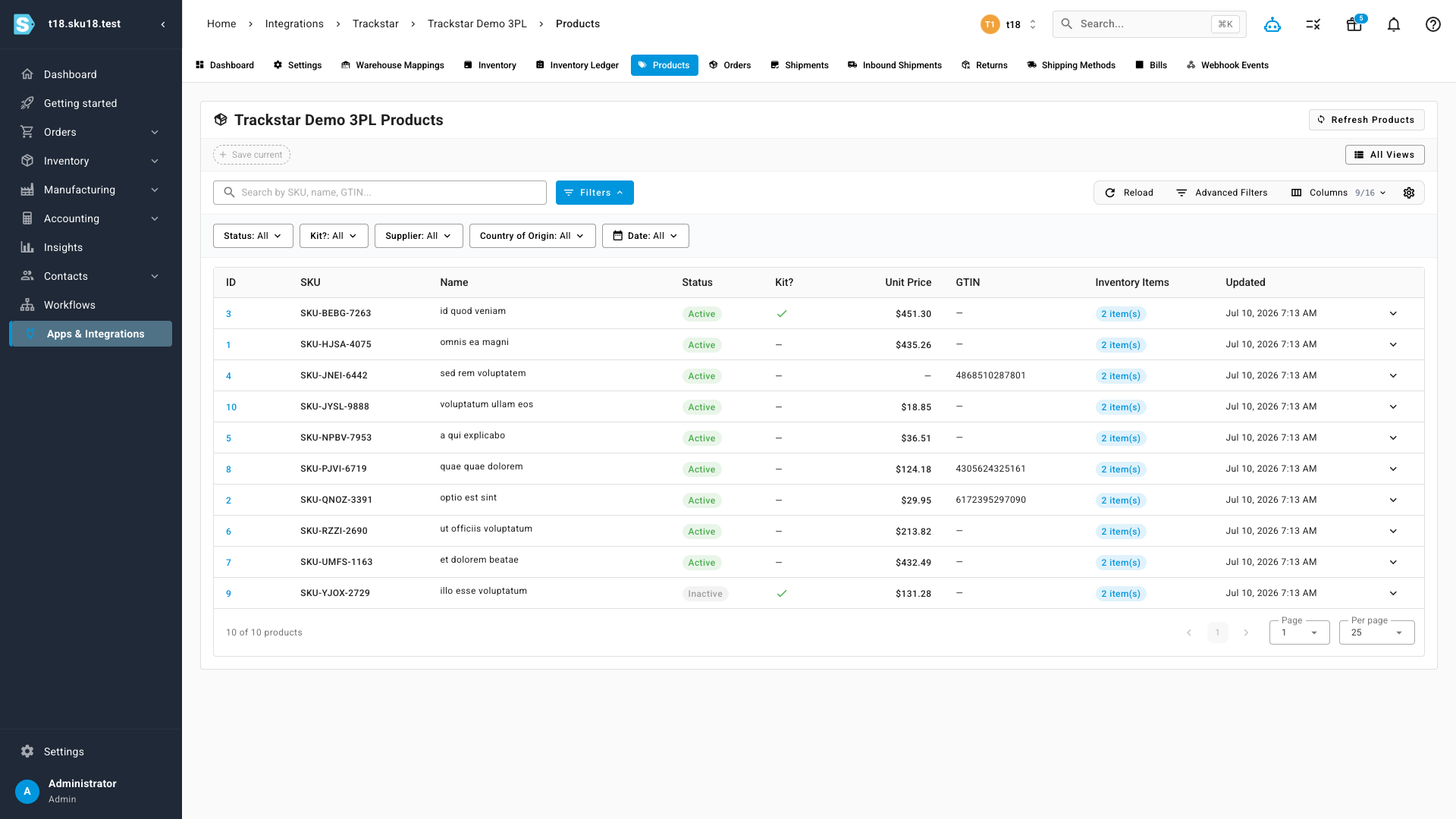1456x819 pixels.
Task: Open Workflows in the sidebar
Action: 91,305
